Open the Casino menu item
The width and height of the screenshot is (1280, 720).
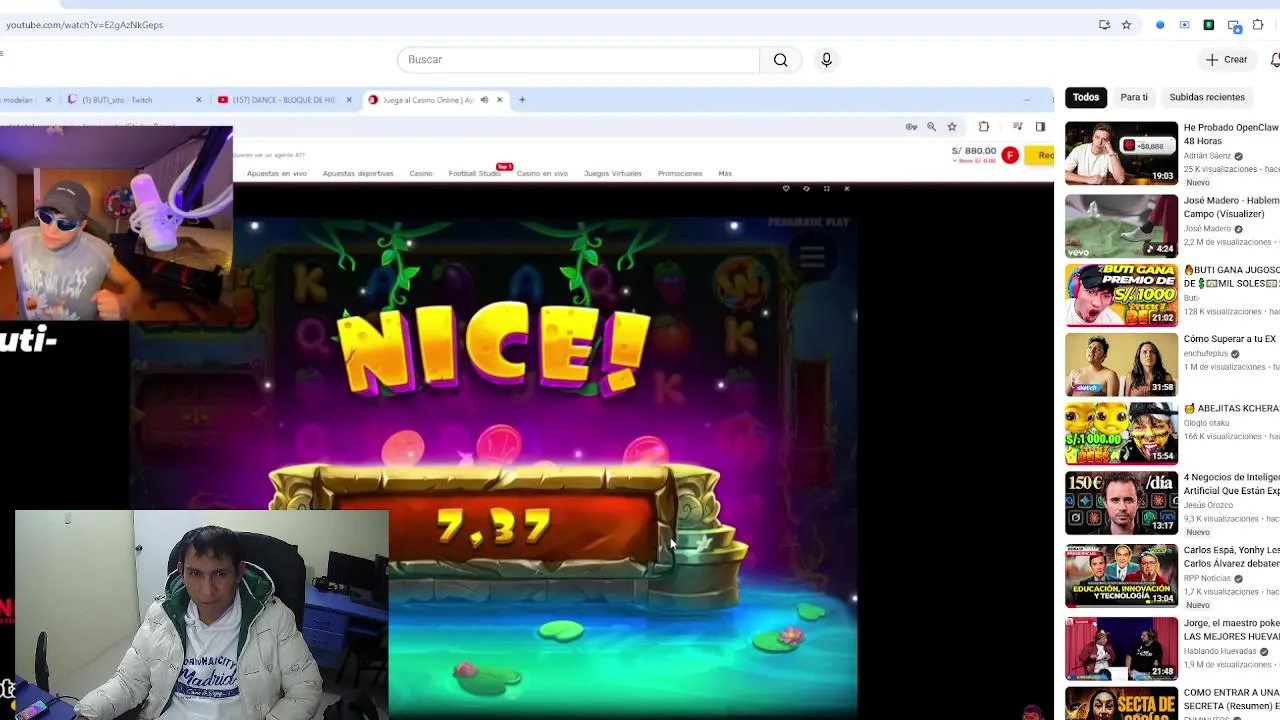pyautogui.click(x=421, y=174)
